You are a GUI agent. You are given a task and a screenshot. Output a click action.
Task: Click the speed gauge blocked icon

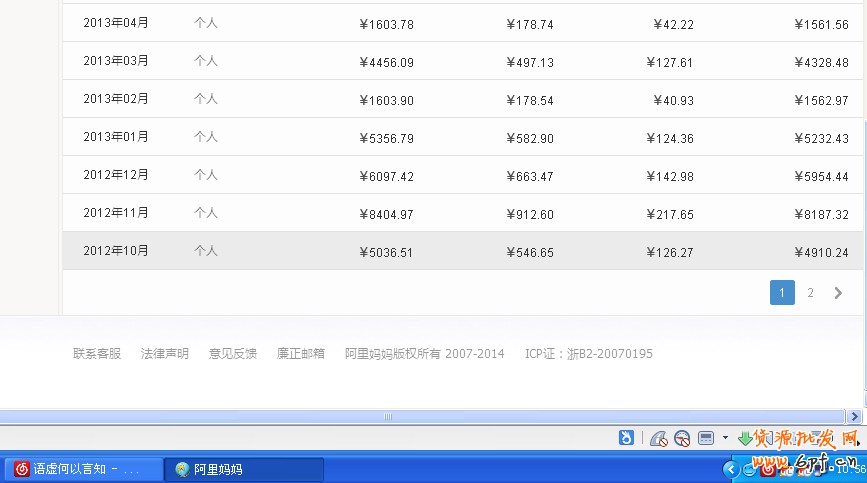682,438
